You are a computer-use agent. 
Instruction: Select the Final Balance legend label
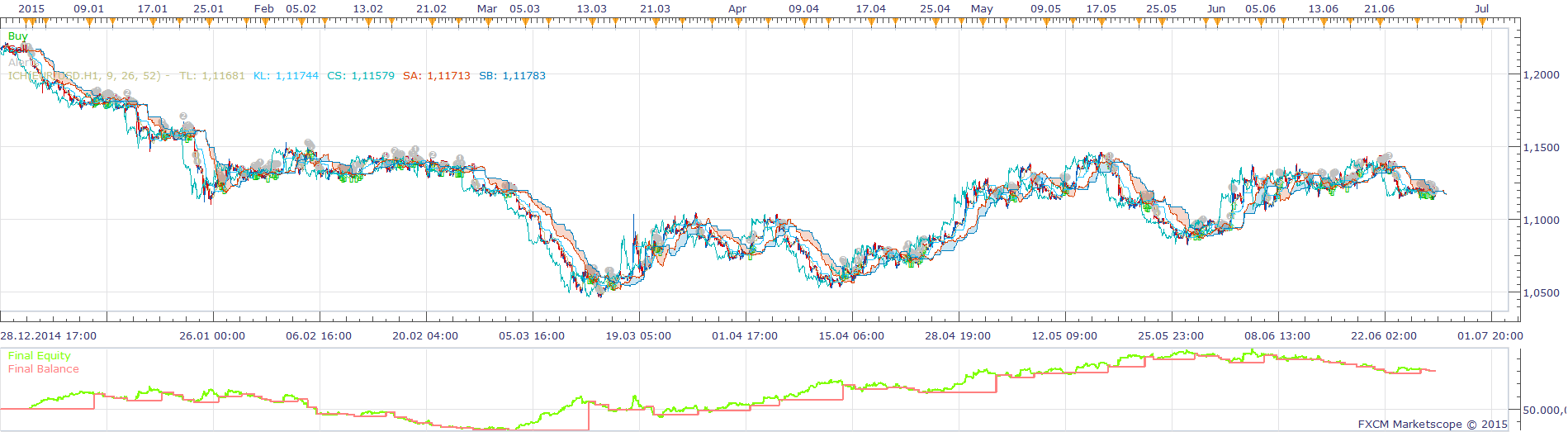(44, 369)
